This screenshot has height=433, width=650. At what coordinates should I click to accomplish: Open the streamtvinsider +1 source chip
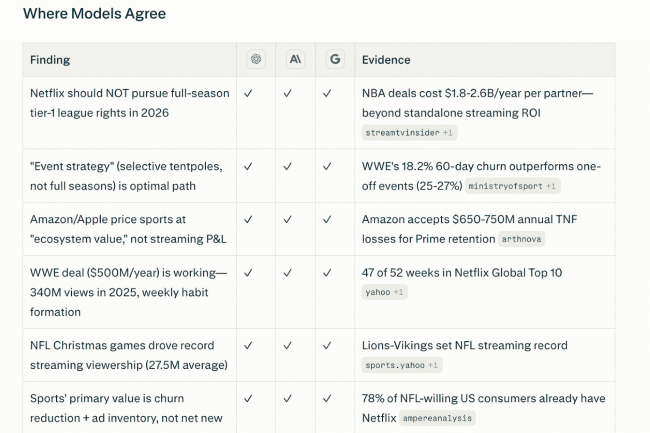(409, 133)
